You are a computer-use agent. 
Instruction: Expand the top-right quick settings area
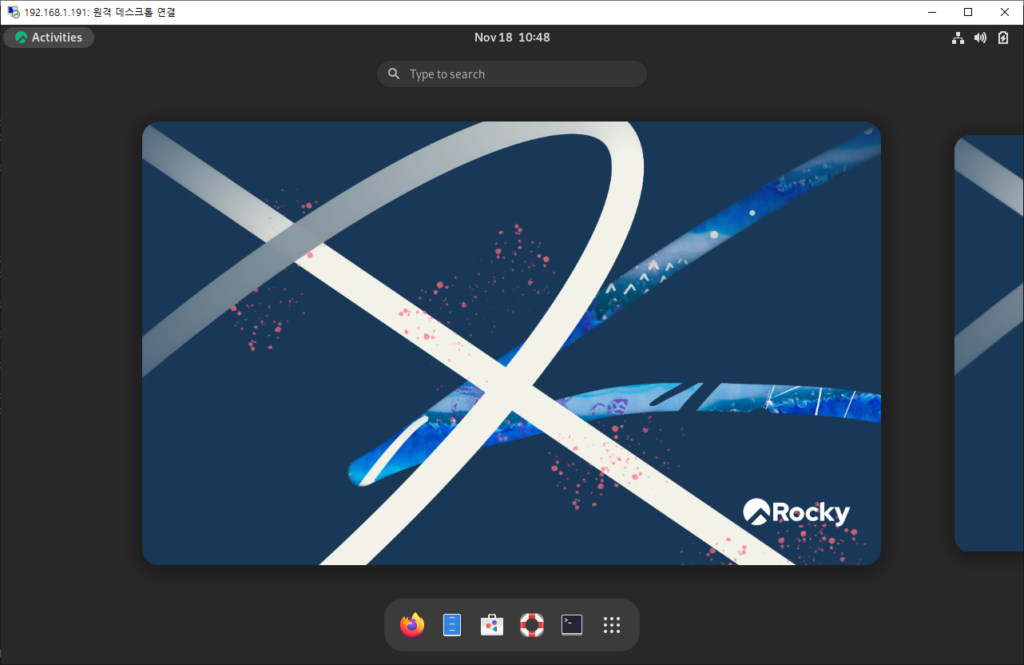pos(980,37)
